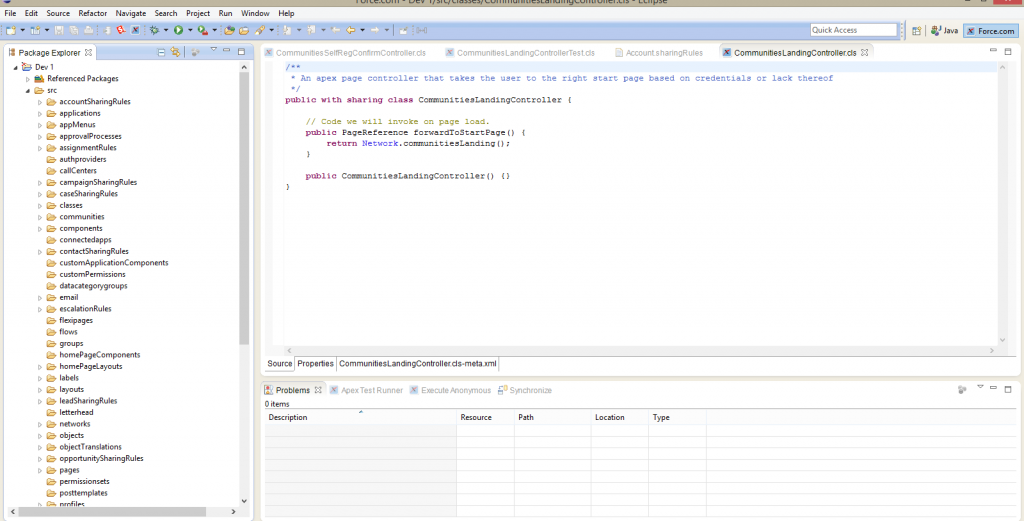
Task: Click the Open Perspective icon
Action: [x=917, y=31]
